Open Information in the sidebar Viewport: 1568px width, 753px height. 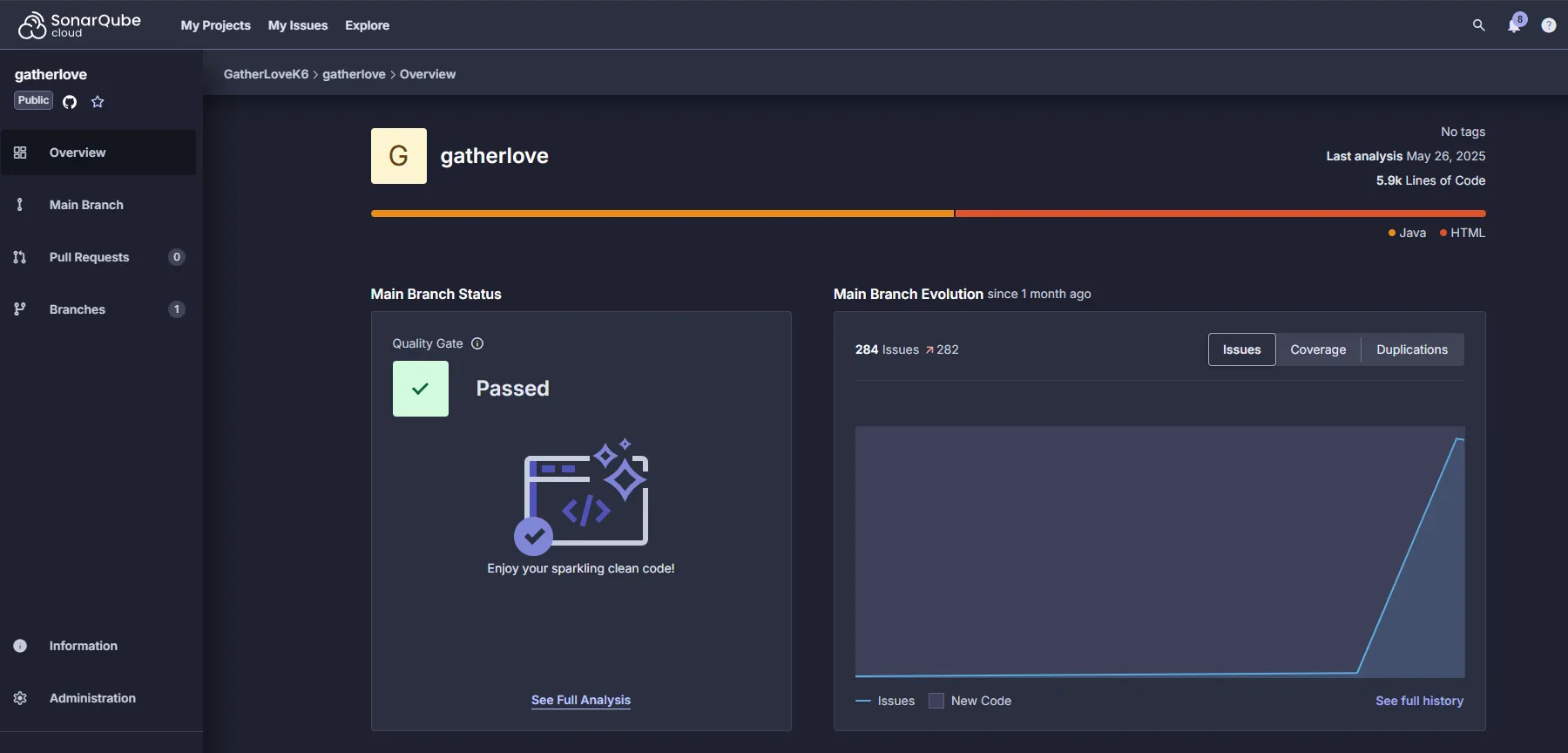coord(98,646)
